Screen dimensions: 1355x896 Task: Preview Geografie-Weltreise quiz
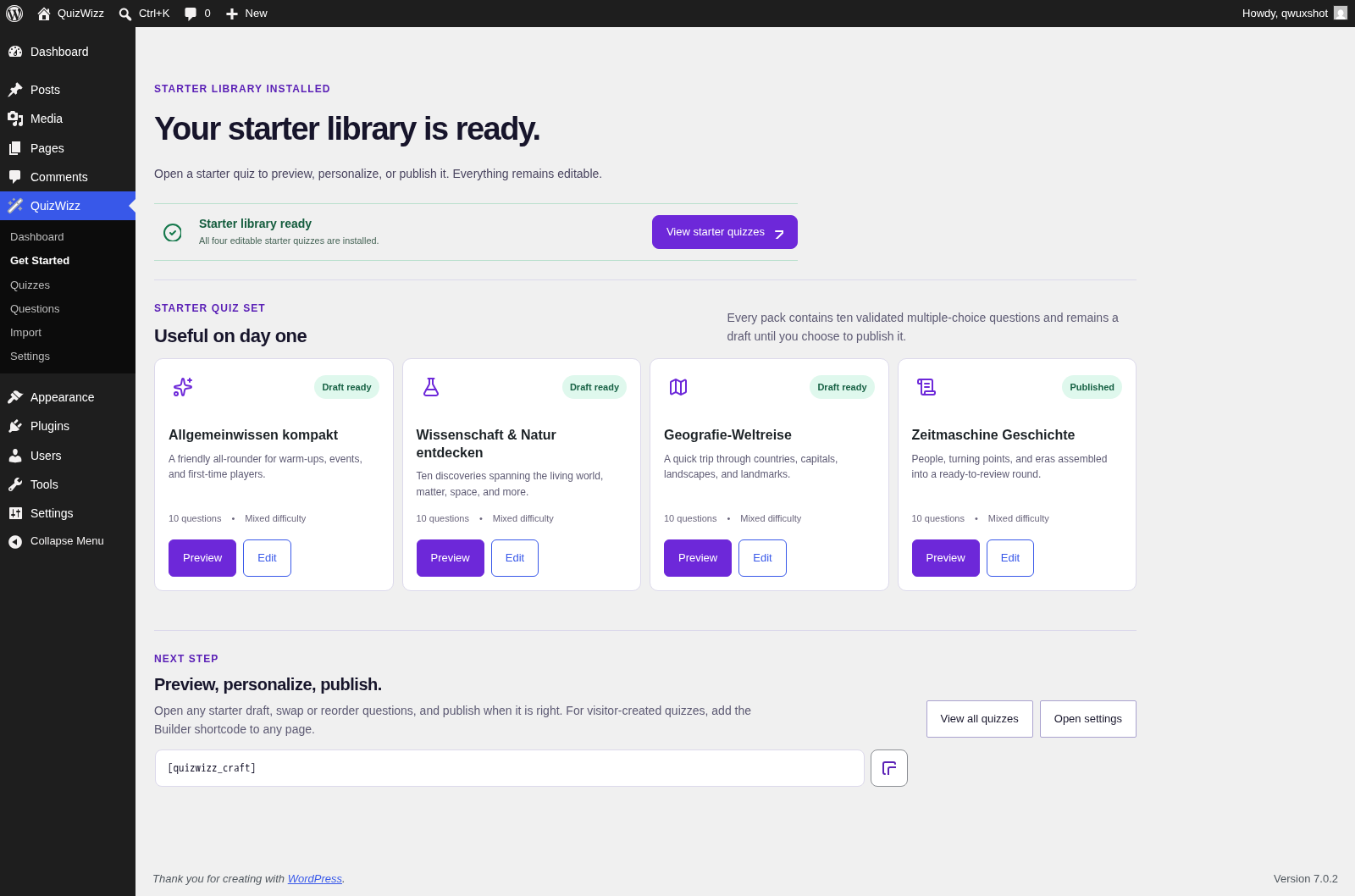point(698,558)
